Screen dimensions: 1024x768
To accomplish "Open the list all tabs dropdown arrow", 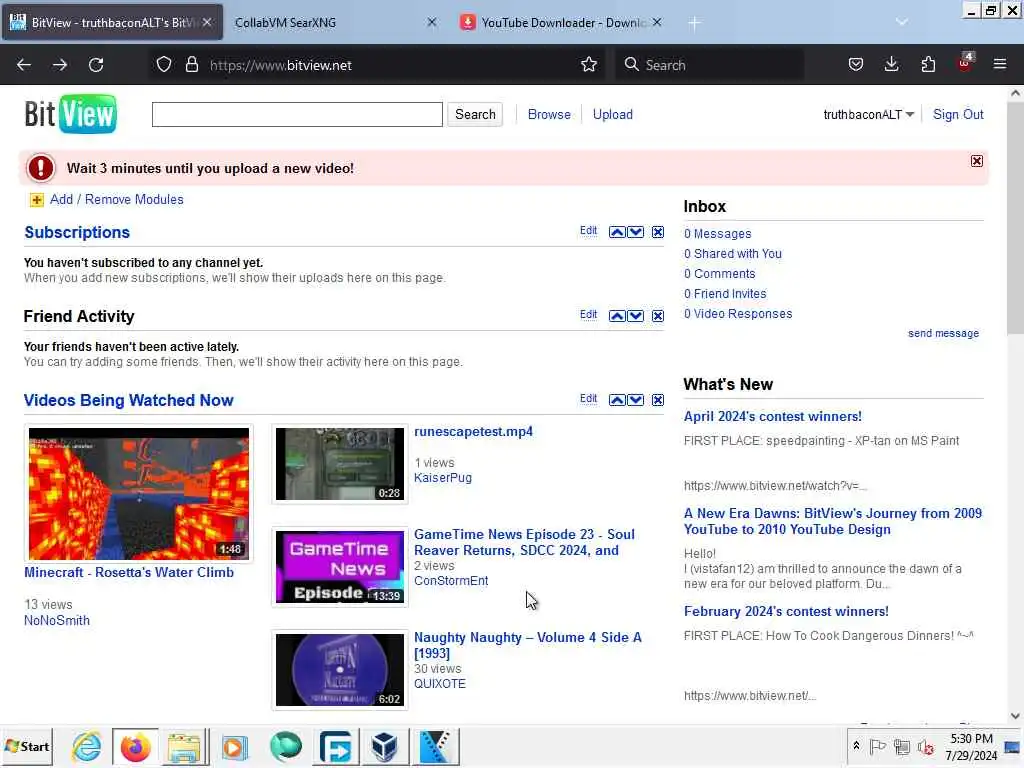I will tap(902, 22).
